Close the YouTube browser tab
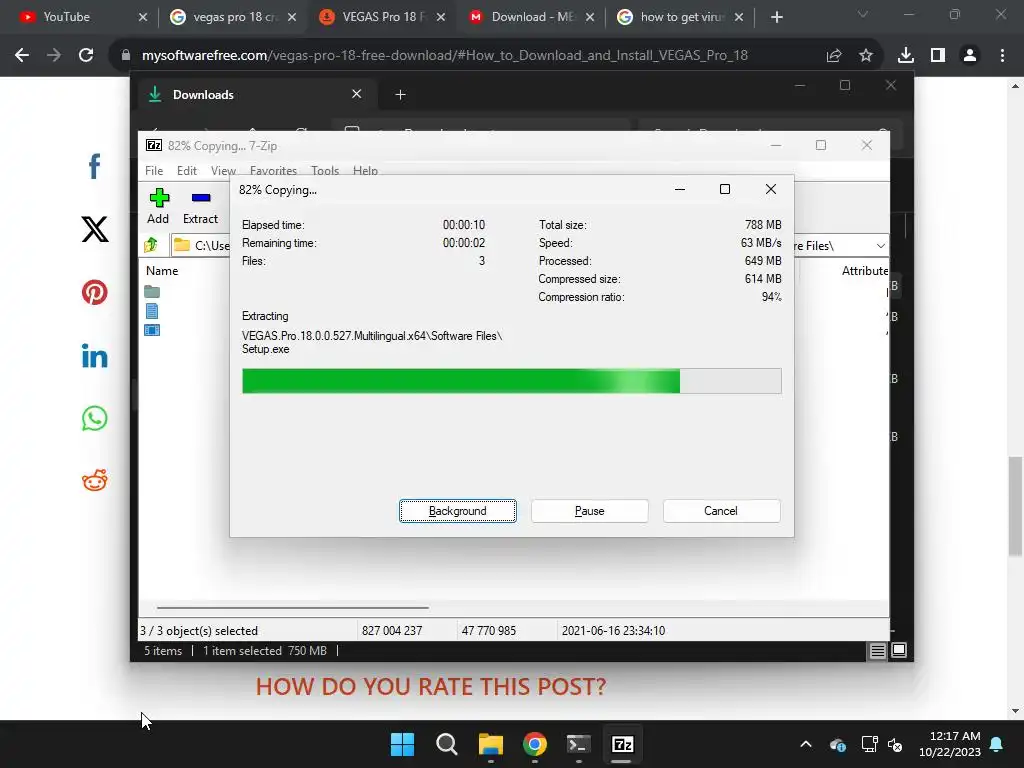 (143, 17)
